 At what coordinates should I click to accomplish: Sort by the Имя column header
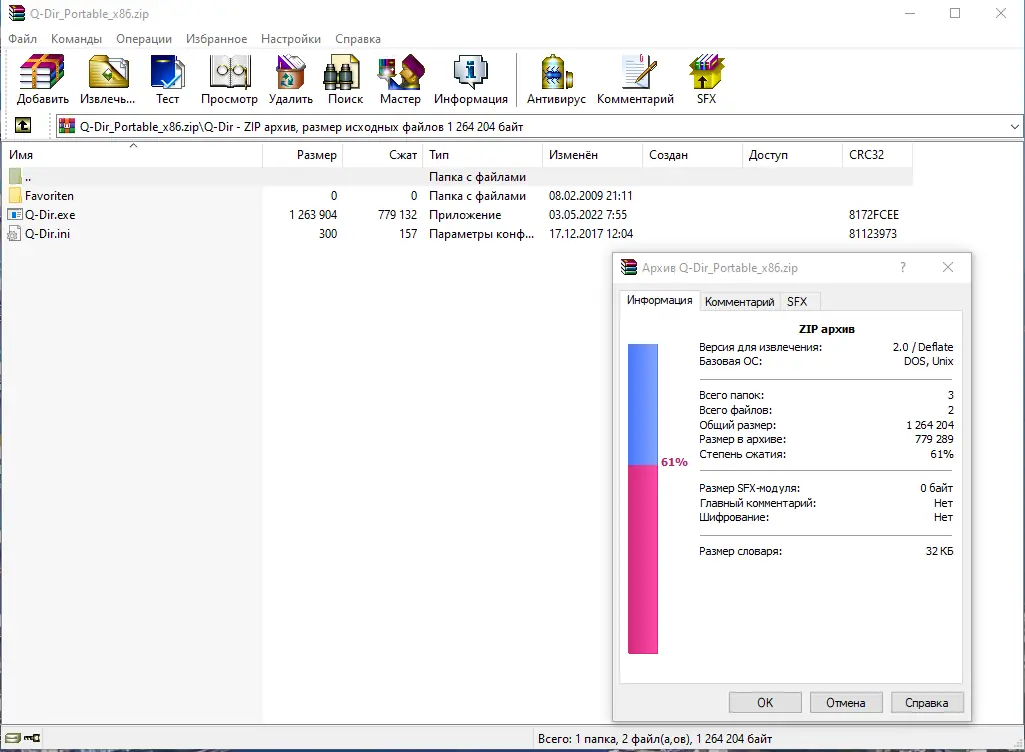tap(133, 154)
